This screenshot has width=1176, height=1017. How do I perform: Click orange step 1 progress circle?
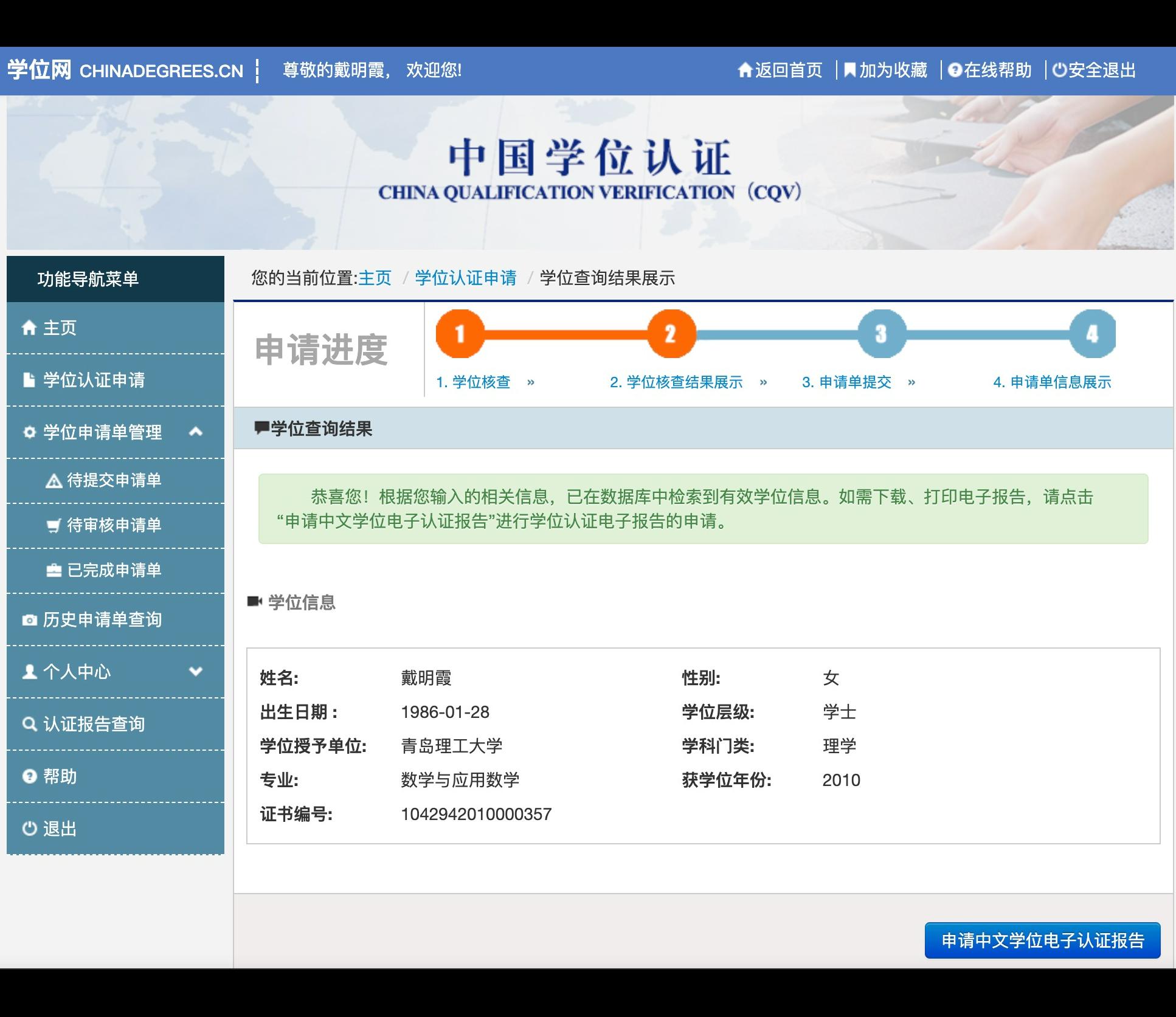(x=460, y=334)
